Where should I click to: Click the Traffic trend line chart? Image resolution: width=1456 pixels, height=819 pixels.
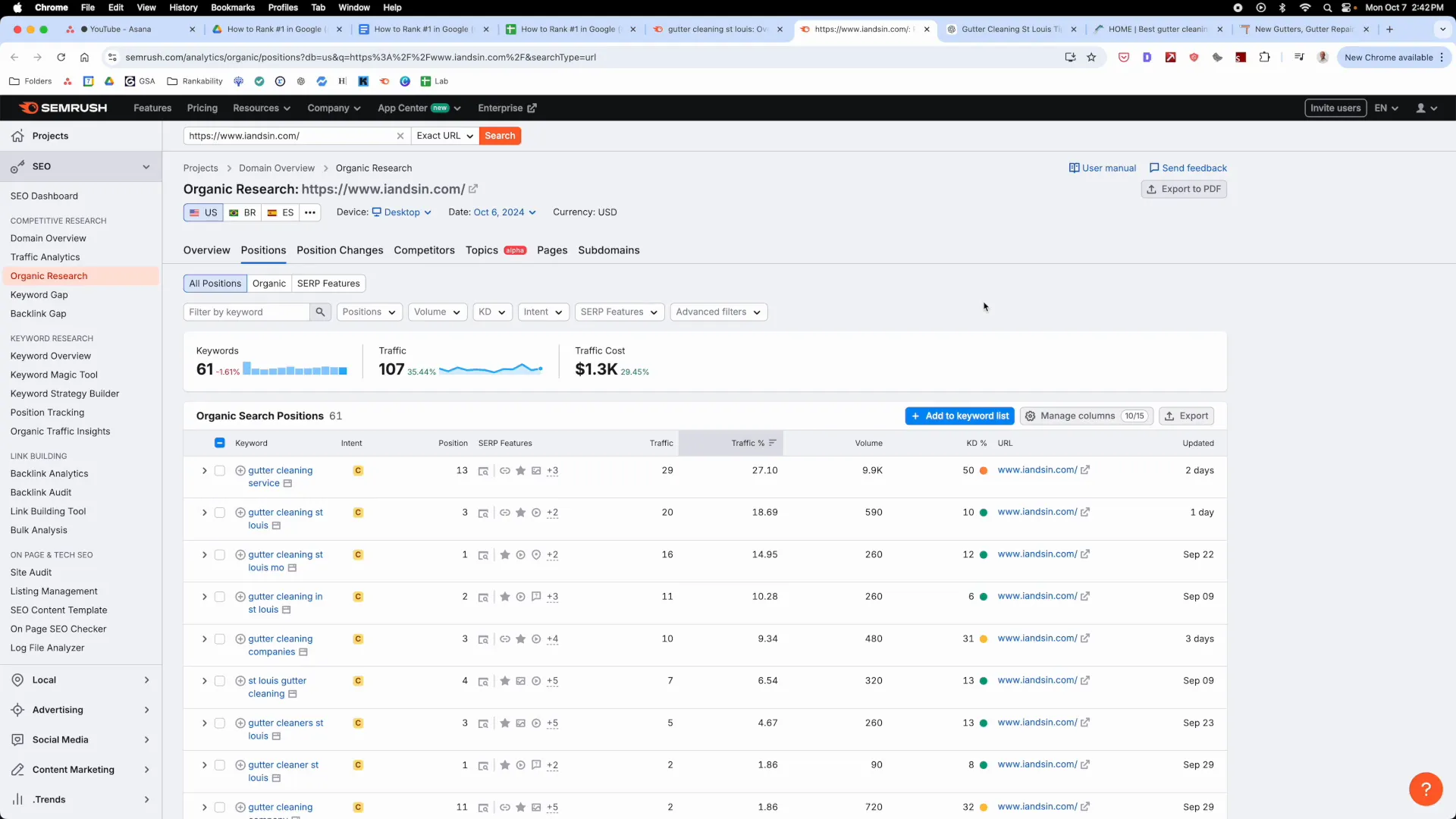(491, 369)
